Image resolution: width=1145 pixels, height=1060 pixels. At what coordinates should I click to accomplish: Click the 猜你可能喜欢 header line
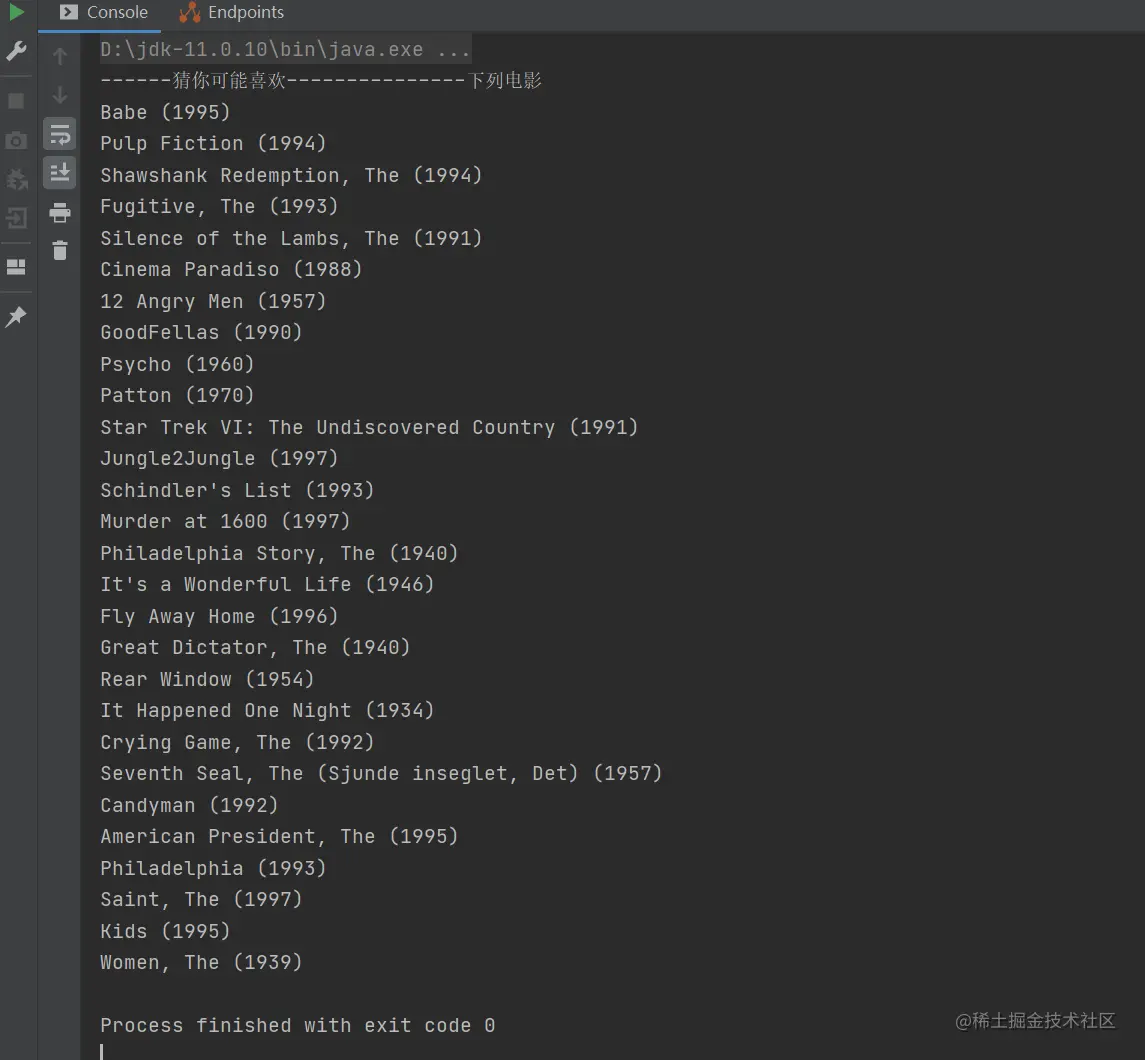(321, 80)
